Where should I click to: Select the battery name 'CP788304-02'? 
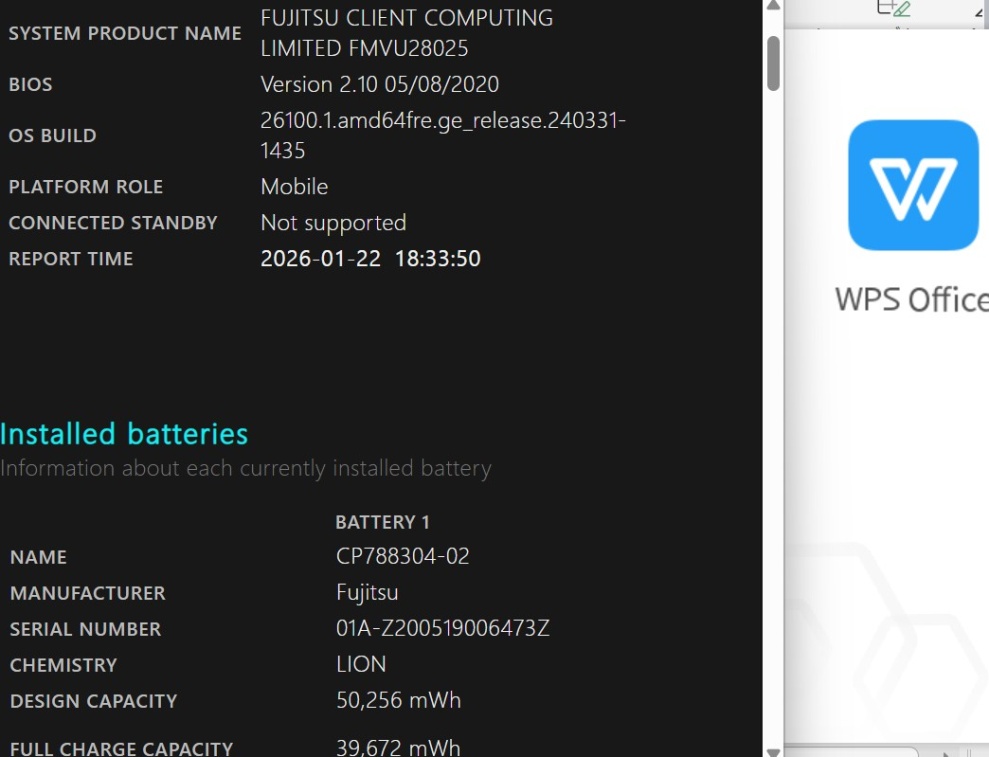point(402,556)
